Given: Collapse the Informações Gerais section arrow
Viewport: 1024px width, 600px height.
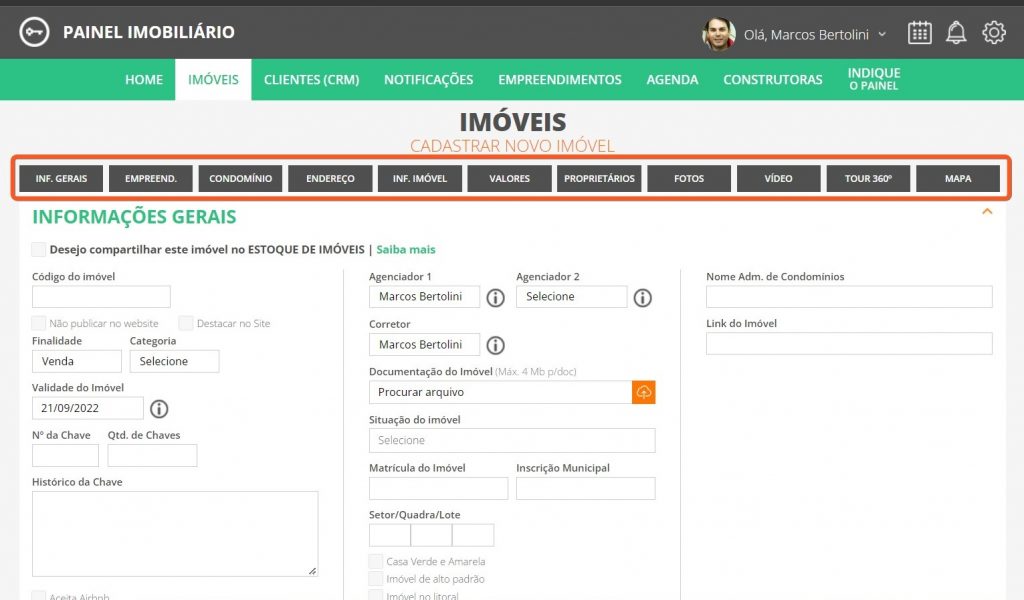Looking at the screenshot, I should click(x=987, y=212).
